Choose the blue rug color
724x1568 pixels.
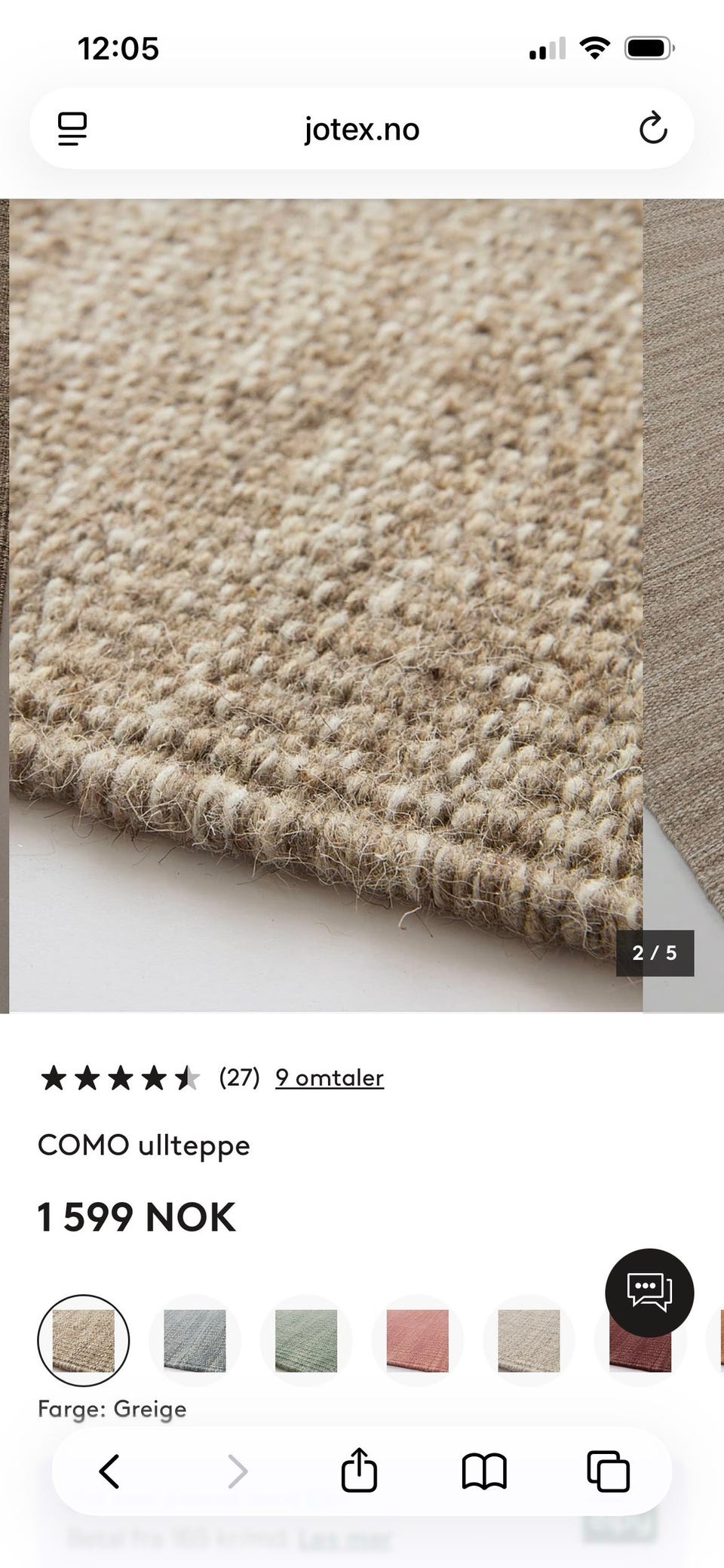click(x=195, y=1340)
